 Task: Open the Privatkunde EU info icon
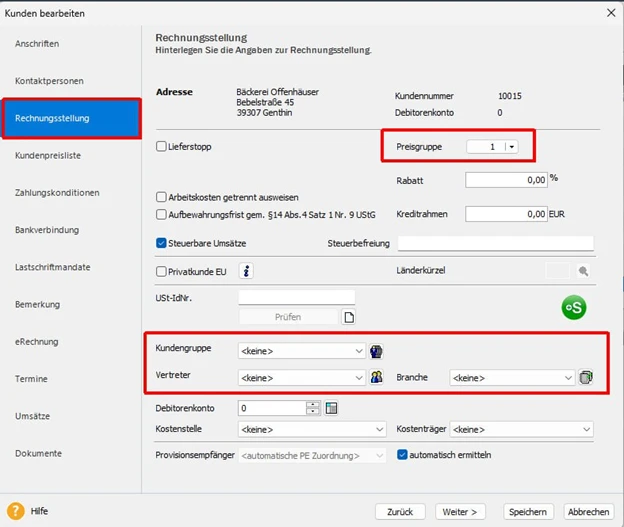(246, 271)
